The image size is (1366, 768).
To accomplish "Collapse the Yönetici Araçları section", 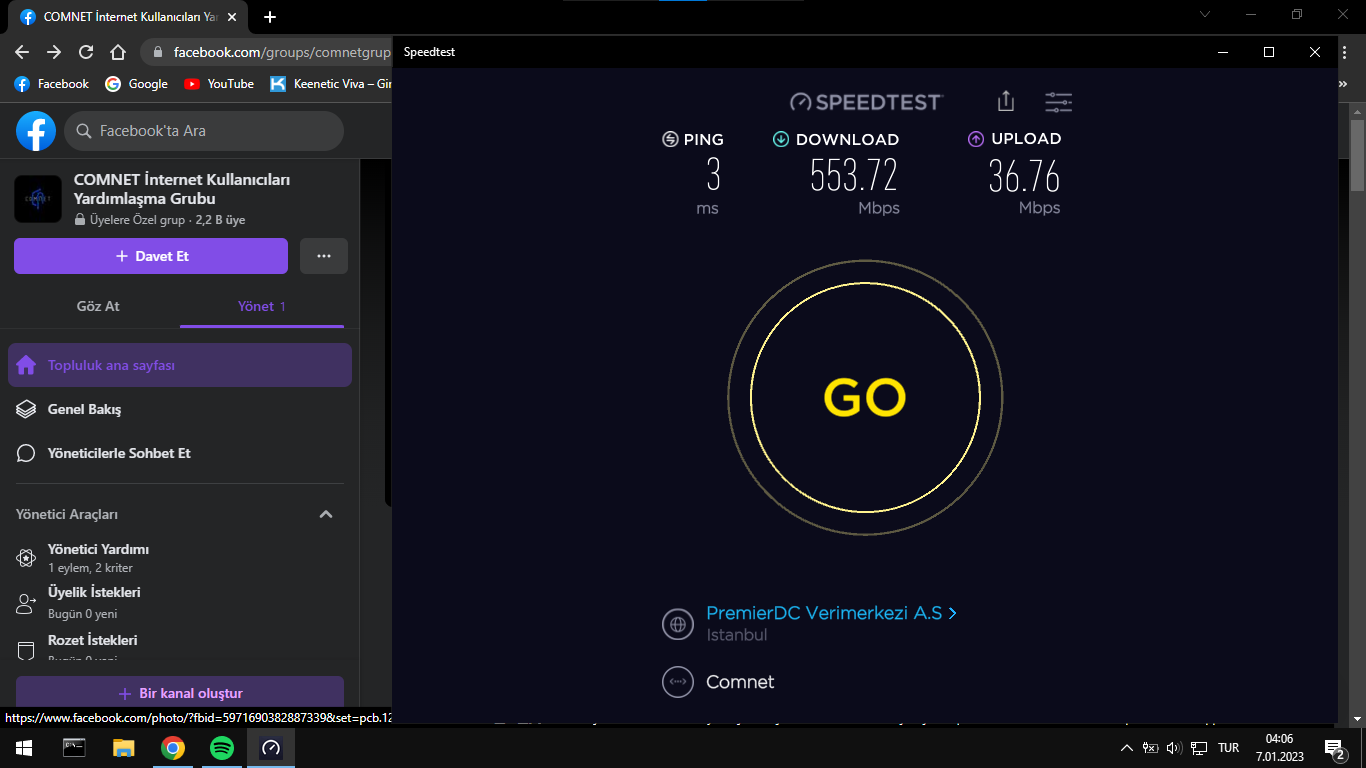I will click(325, 514).
